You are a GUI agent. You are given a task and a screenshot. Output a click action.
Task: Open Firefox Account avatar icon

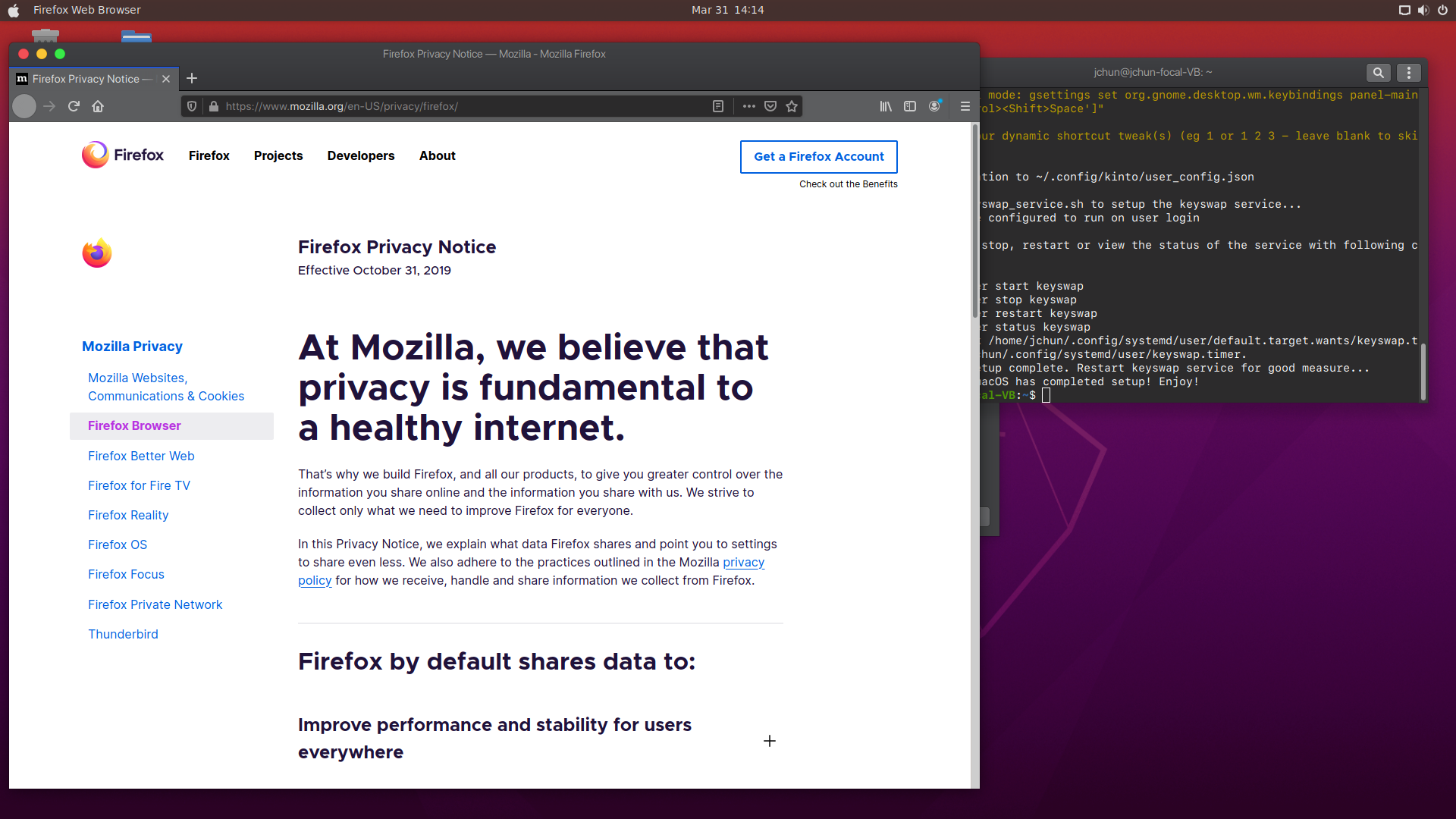point(934,106)
